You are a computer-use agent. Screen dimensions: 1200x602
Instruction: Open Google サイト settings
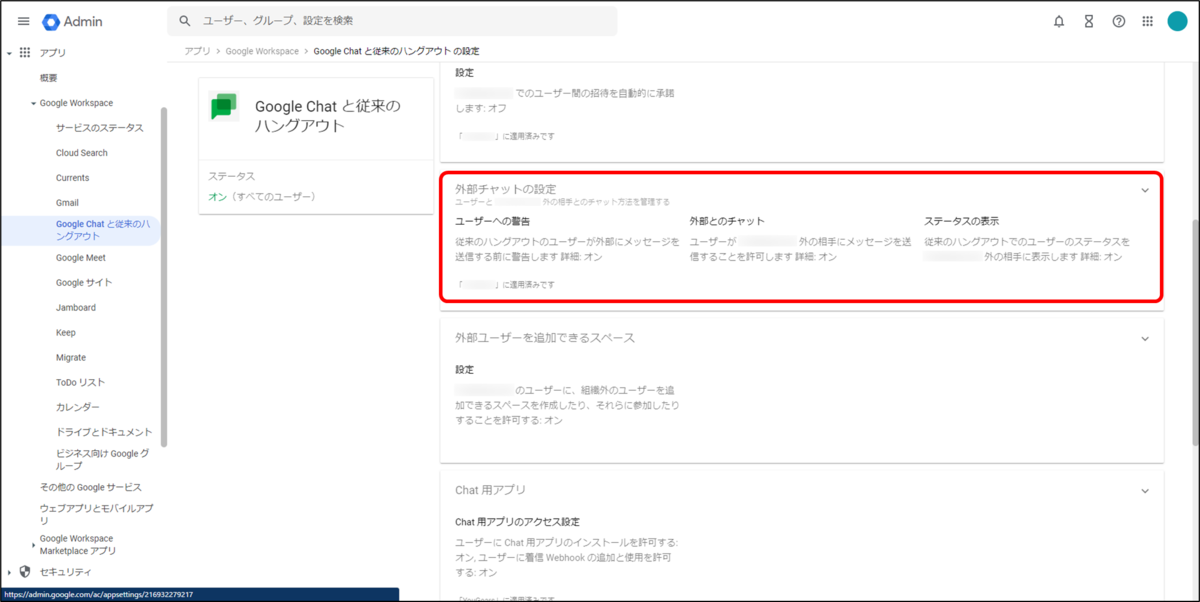tap(84, 283)
